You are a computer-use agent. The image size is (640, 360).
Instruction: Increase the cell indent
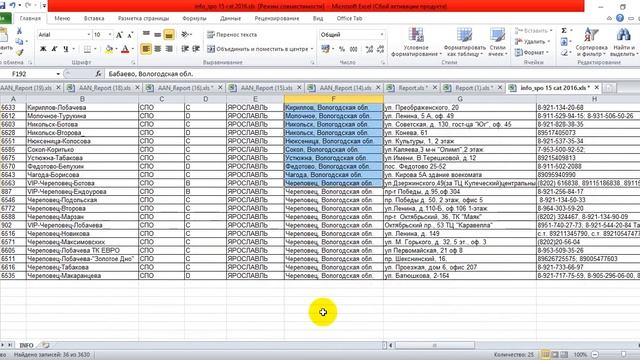click(x=196, y=49)
